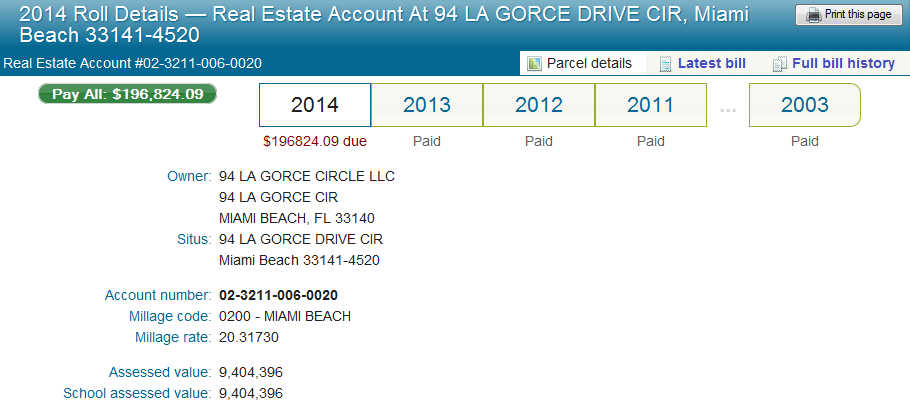Click the bold account number 02-3211-006-0020
Image resolution: width=910 pixels, height=405 pixels.
[278, 295]
